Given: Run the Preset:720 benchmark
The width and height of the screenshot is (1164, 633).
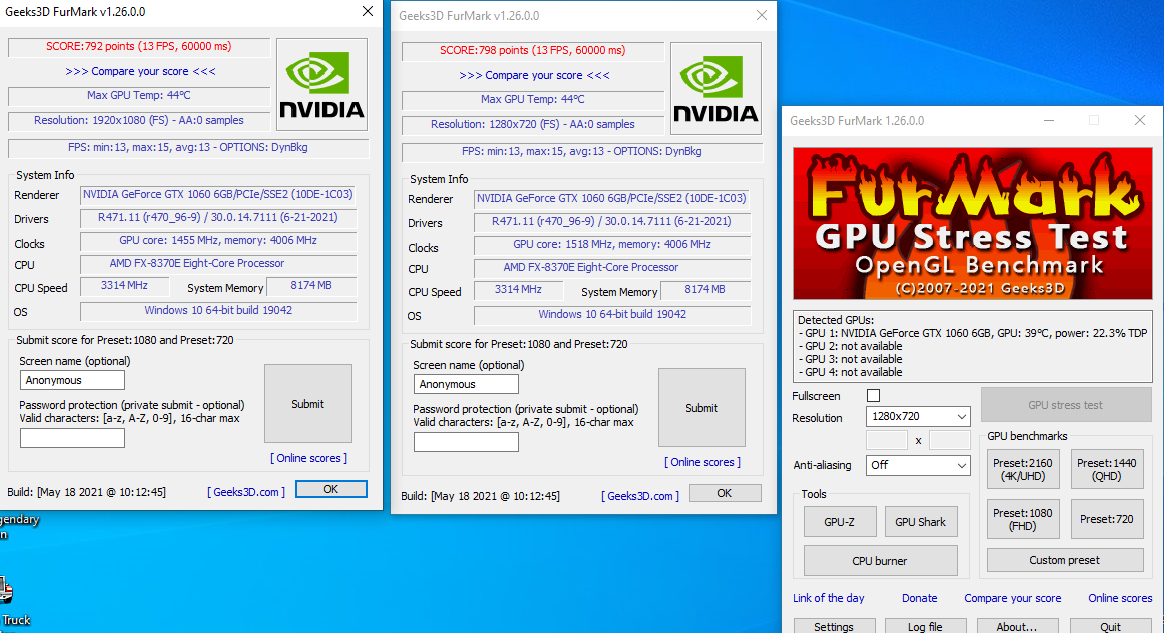Looking at the screenshot, I should pyautogui.click(x=1106, y=519).
